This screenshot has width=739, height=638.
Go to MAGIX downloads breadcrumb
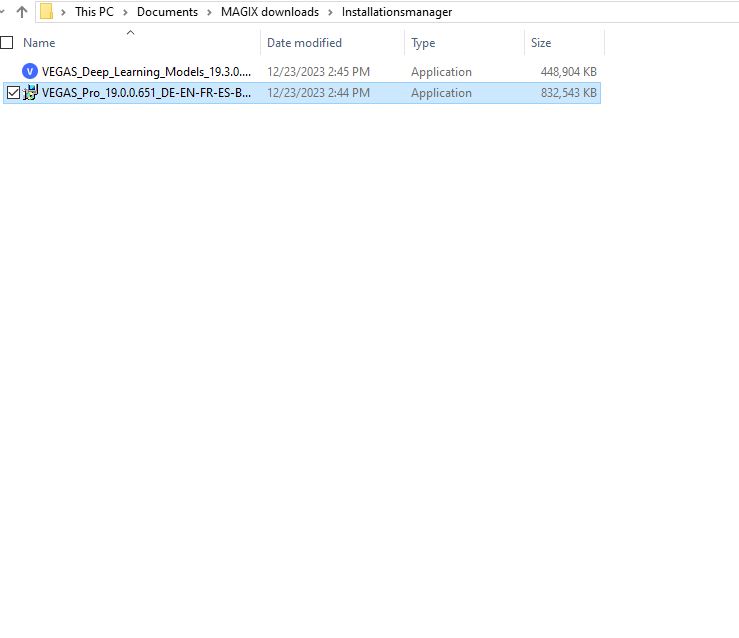coord(270,12)
